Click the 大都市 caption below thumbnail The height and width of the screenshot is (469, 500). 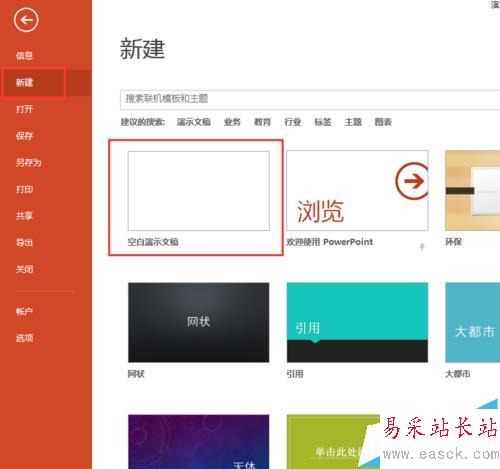click(458, 374)
